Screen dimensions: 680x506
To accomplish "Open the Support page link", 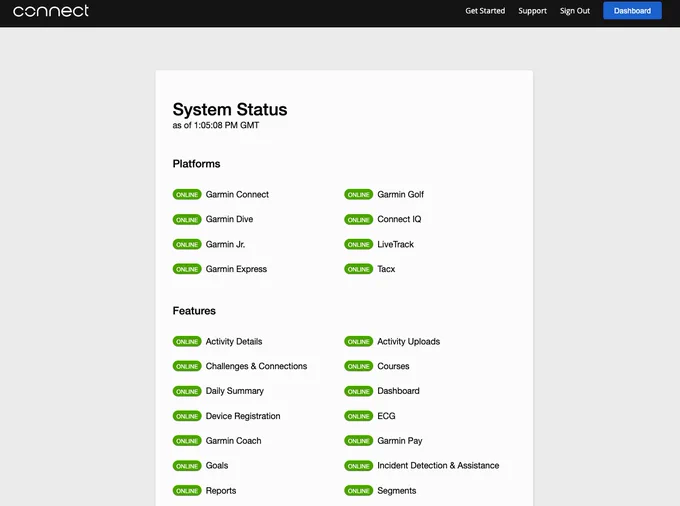I will point(532,11).
